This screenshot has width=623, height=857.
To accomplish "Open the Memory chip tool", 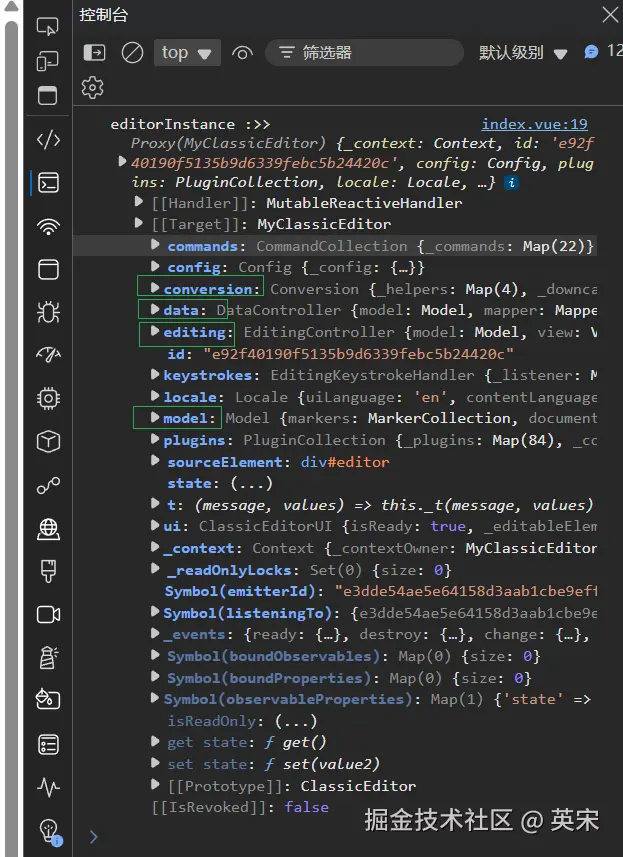I will tap(48, 398).
